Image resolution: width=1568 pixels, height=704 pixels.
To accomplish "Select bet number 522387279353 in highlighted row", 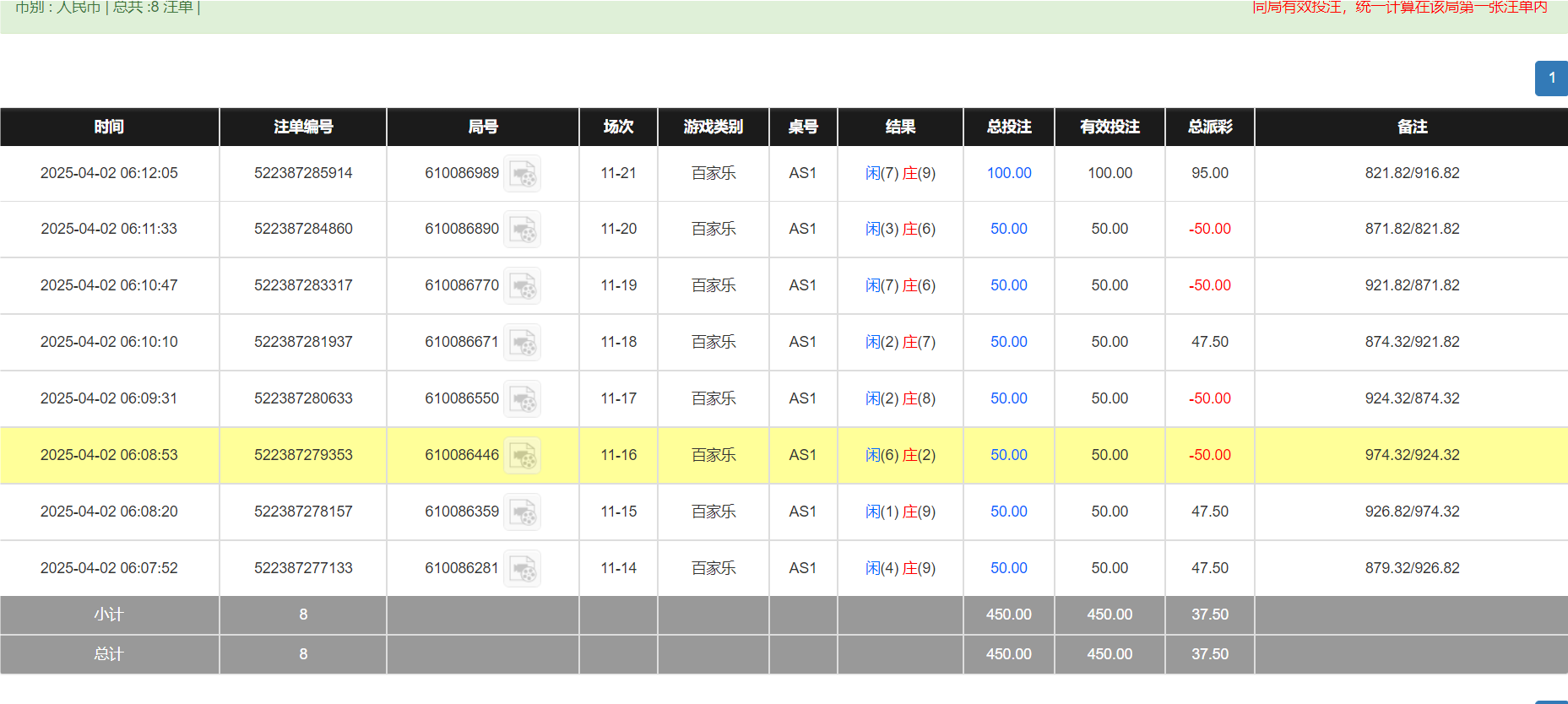I will (303, 455).
